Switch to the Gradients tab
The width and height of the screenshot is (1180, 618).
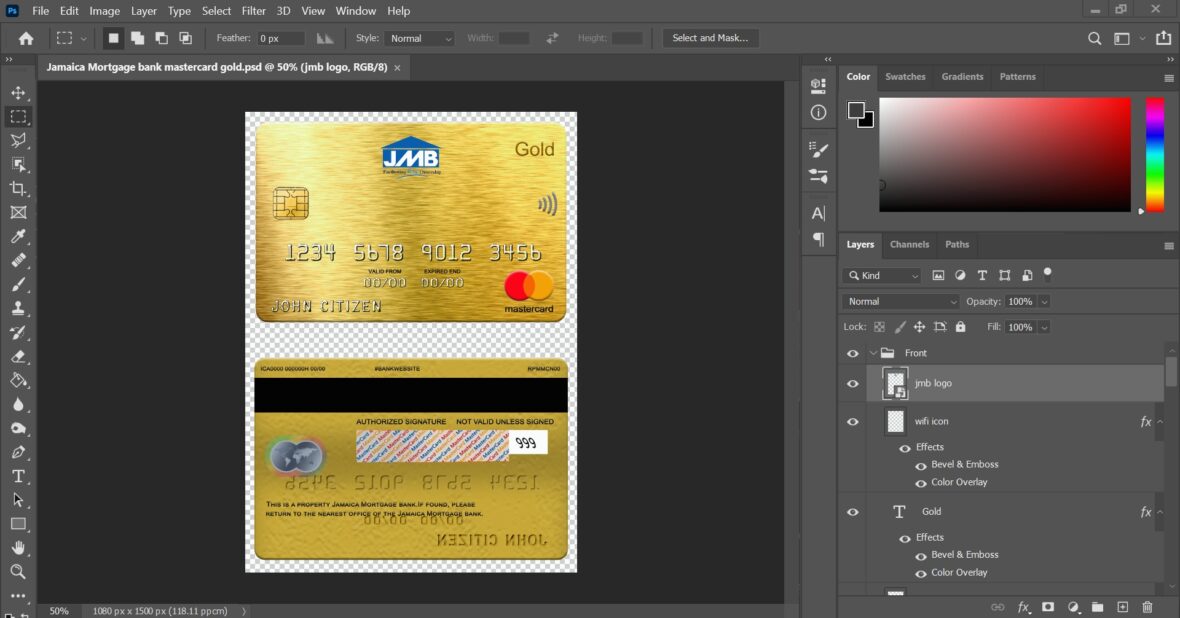(x=962, y=77)
